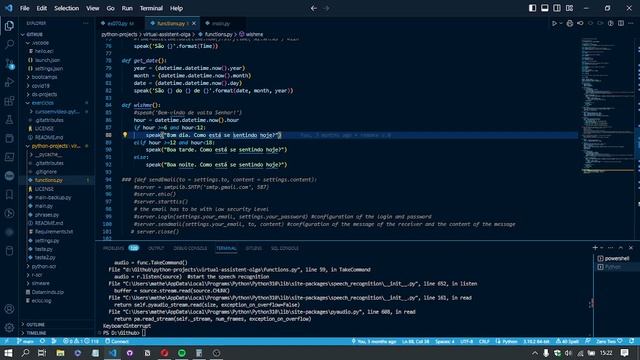640x360 pixels.
Task: Open the Selection menu
Action: [x=67, y=8]
